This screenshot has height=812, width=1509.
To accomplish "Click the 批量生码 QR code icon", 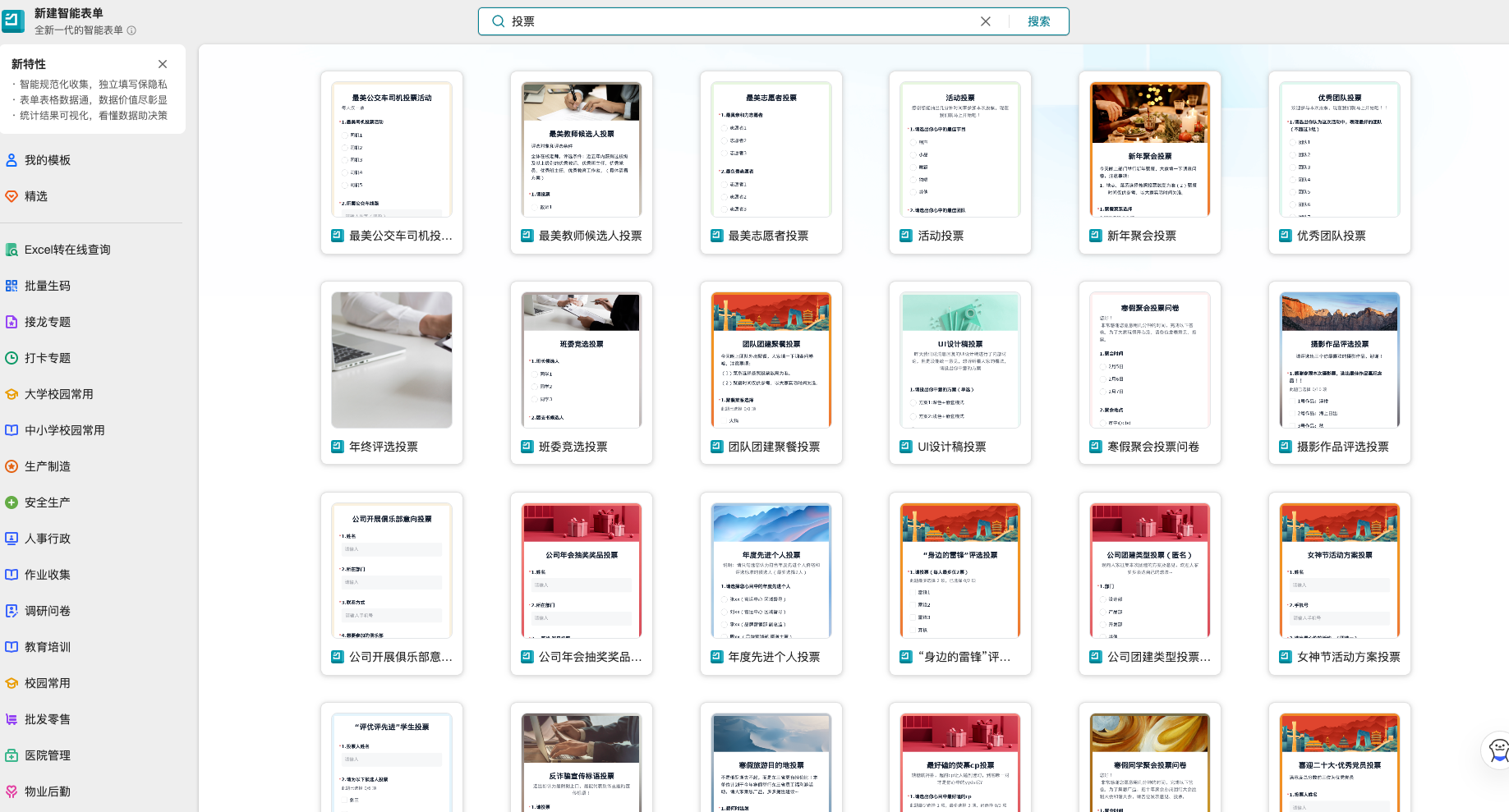I will point(12,286).
